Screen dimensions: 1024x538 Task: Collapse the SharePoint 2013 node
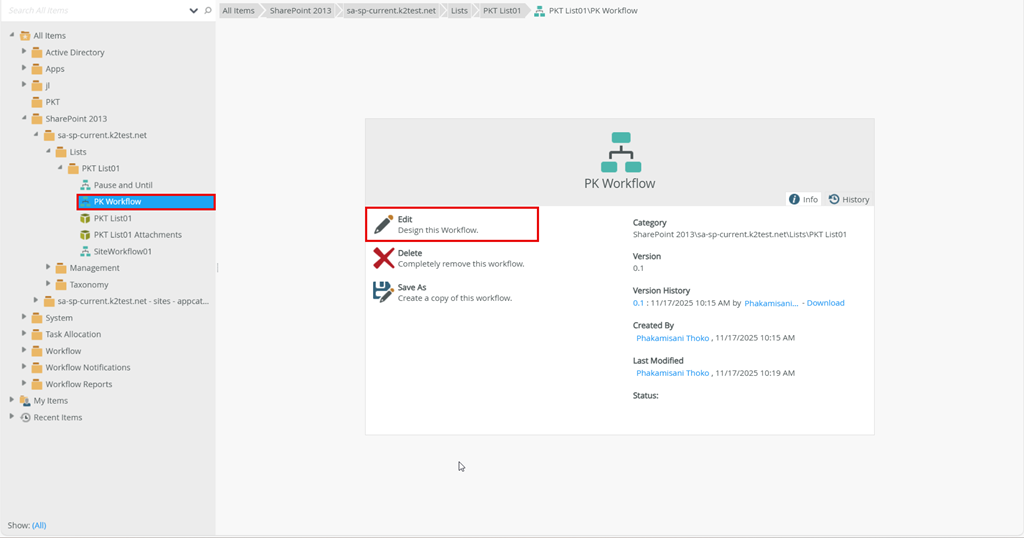(x=24, y=118)
